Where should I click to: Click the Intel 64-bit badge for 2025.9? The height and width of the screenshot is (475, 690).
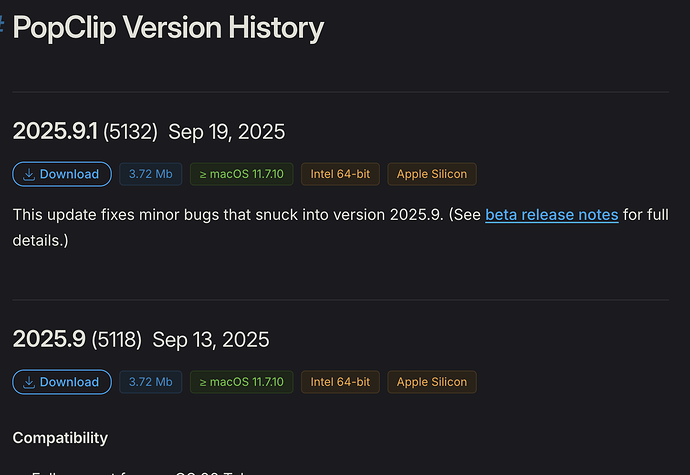[340, 382]
